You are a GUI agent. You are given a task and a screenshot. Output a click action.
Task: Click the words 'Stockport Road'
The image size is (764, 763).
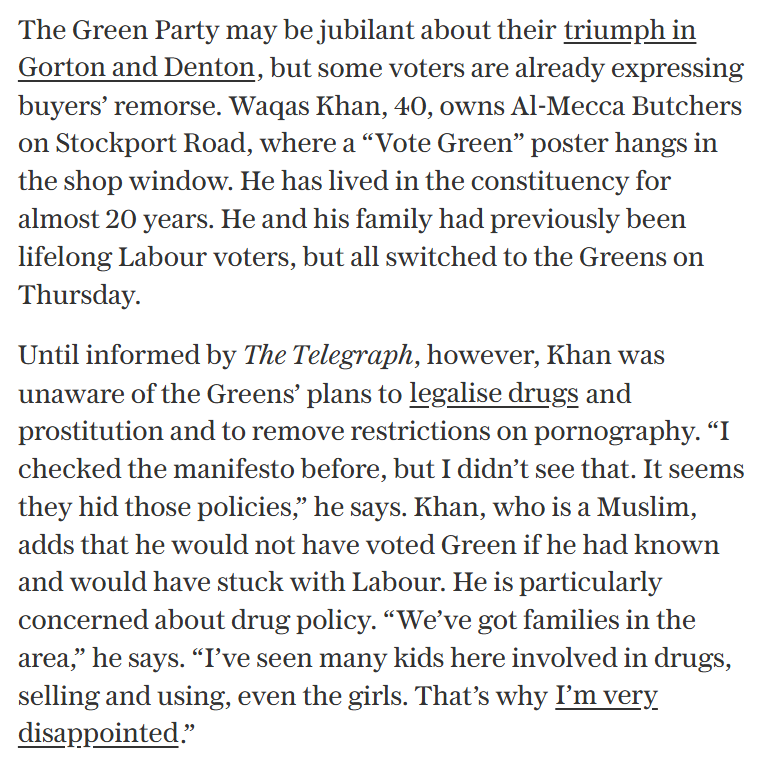[151, 144]
